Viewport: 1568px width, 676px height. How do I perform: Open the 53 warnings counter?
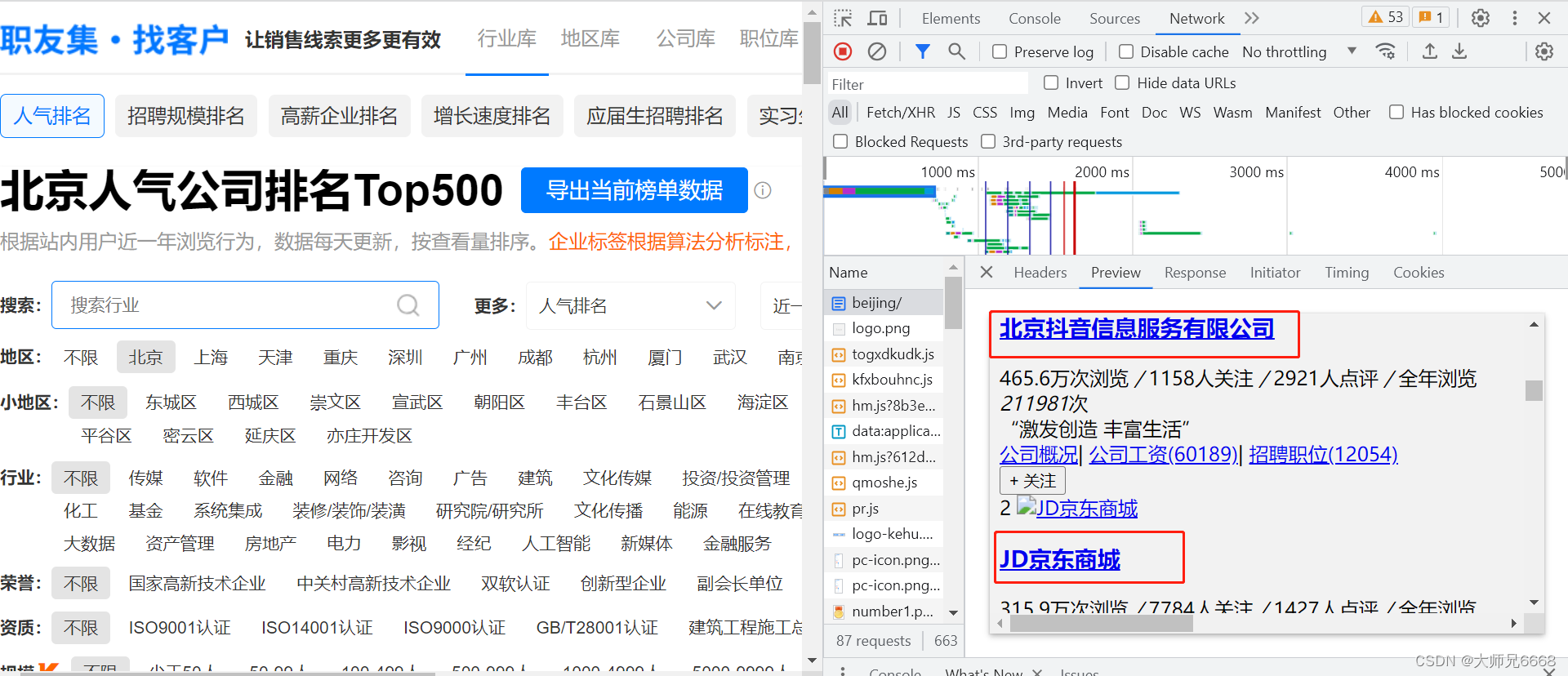click(1385, 17)
